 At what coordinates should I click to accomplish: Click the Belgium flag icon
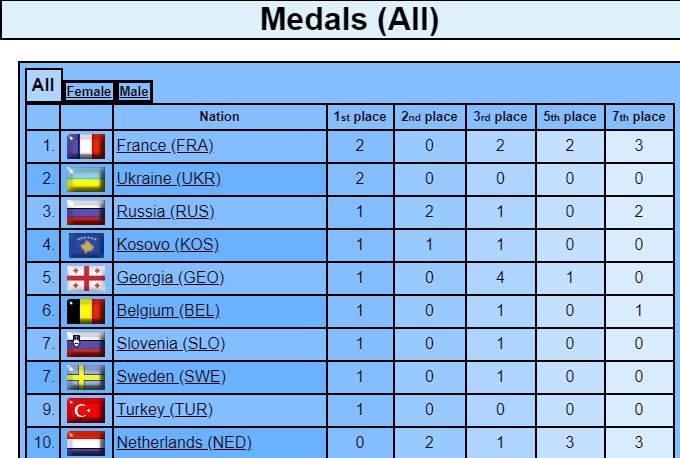86,311
